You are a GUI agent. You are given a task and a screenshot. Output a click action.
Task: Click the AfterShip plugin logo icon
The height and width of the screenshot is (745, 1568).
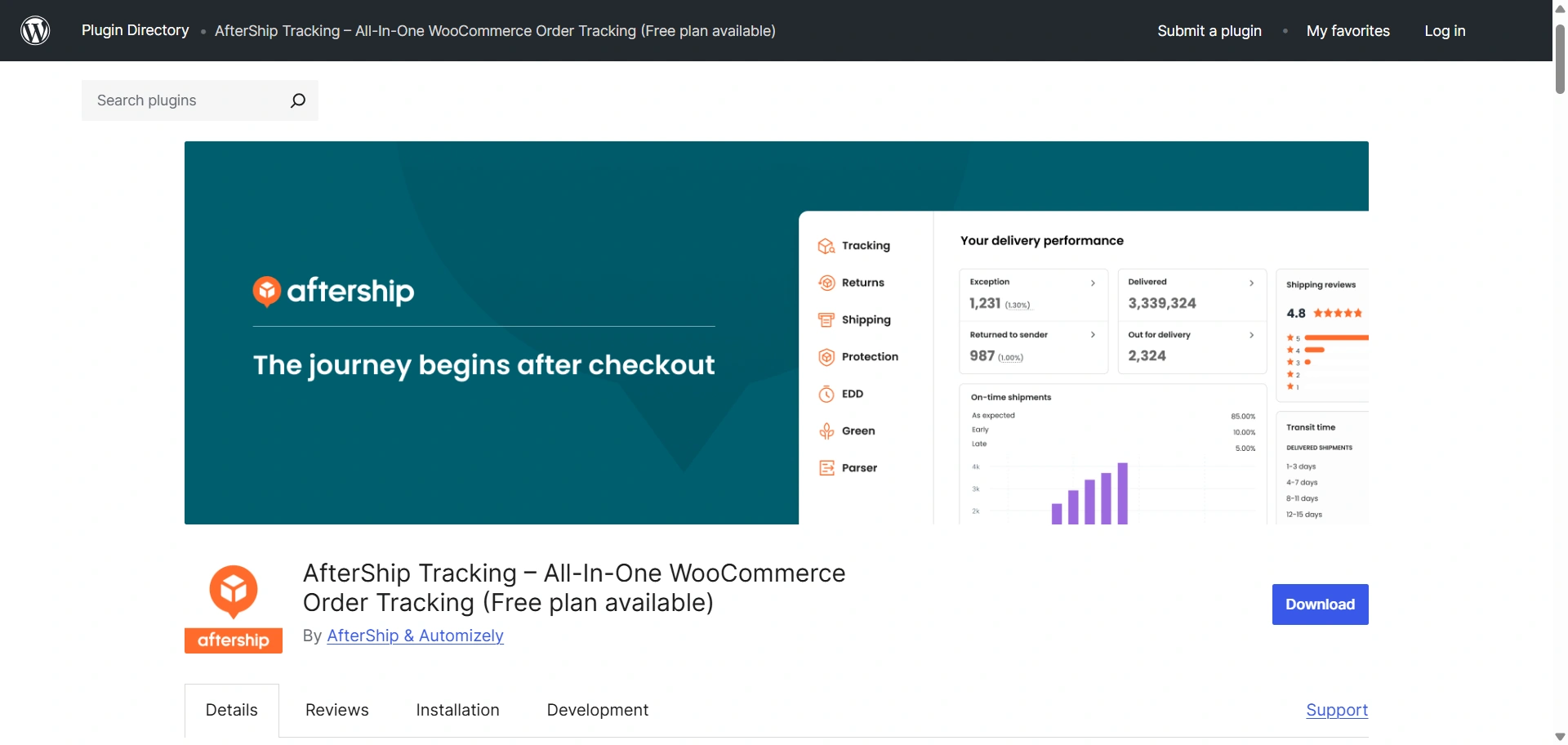point(234,608)
